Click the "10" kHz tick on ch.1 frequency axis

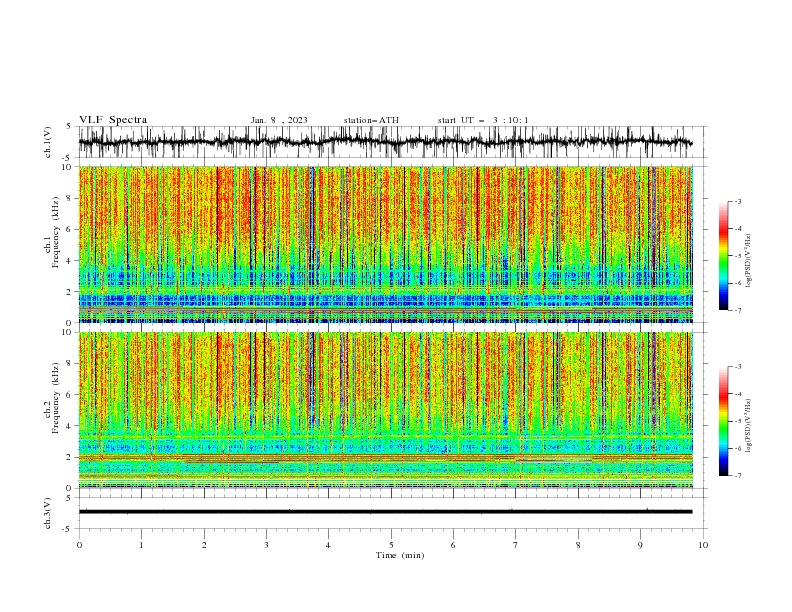click(66, 167)
